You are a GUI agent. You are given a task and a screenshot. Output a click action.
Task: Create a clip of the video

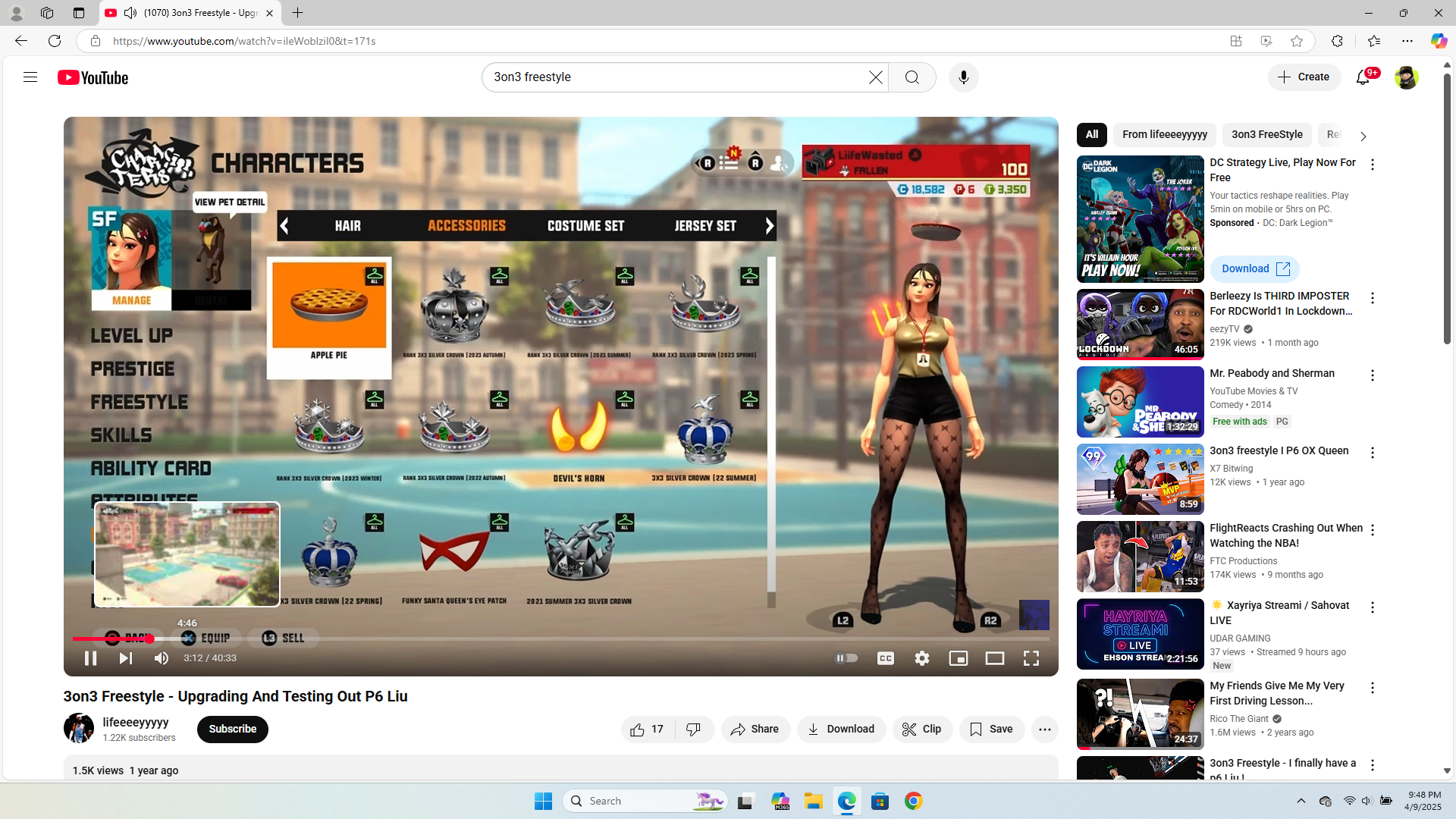click(x=922, y=730)
